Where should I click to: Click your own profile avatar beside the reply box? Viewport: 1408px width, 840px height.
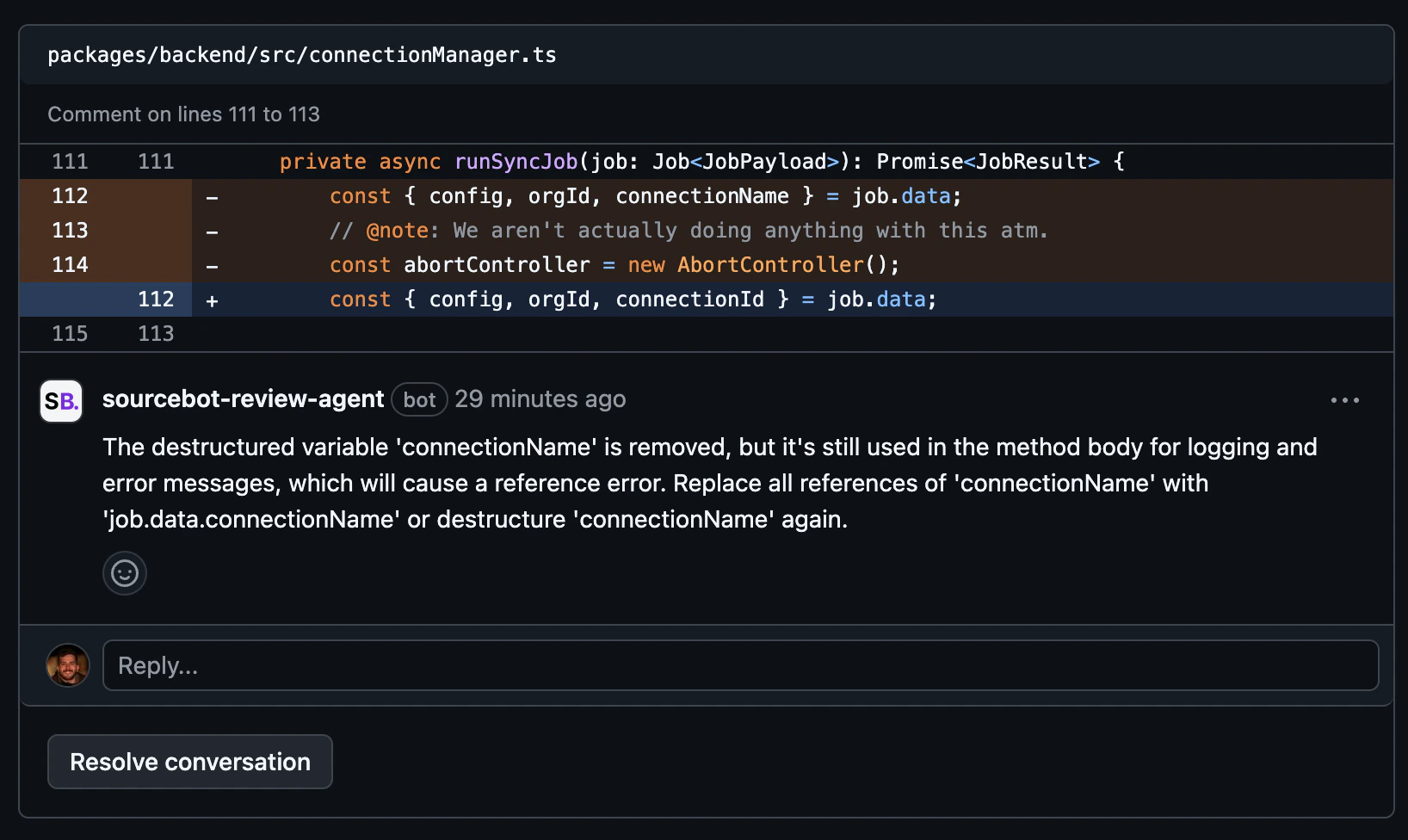[68, 664]
